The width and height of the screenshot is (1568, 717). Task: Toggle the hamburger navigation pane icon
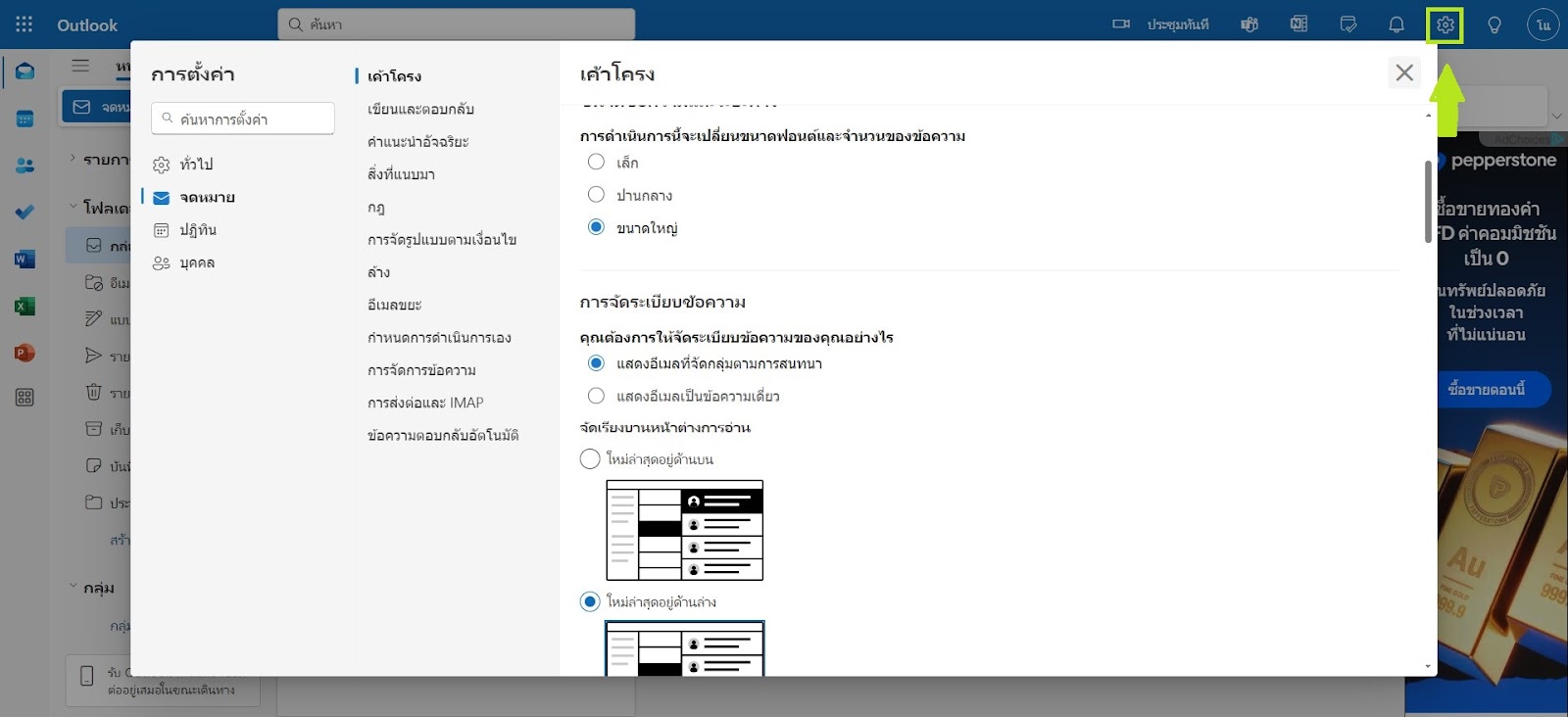pos(80,66)
